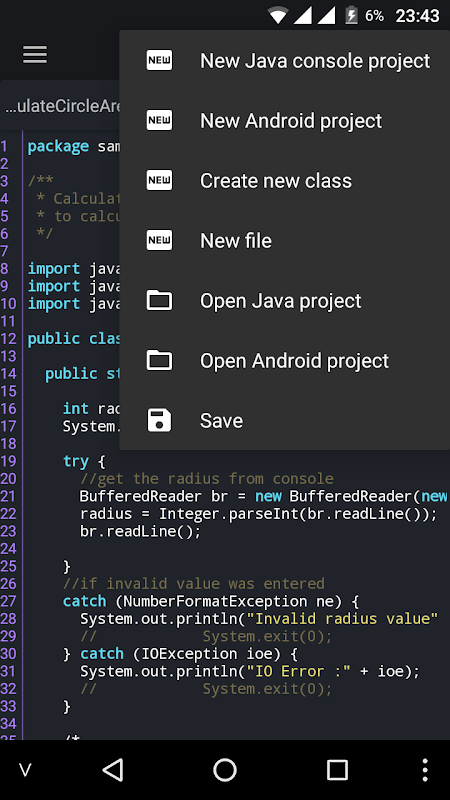450x800 pixels.
Task: Click the 'public' keyword on line 12
Action: click(x=54, y=339)
